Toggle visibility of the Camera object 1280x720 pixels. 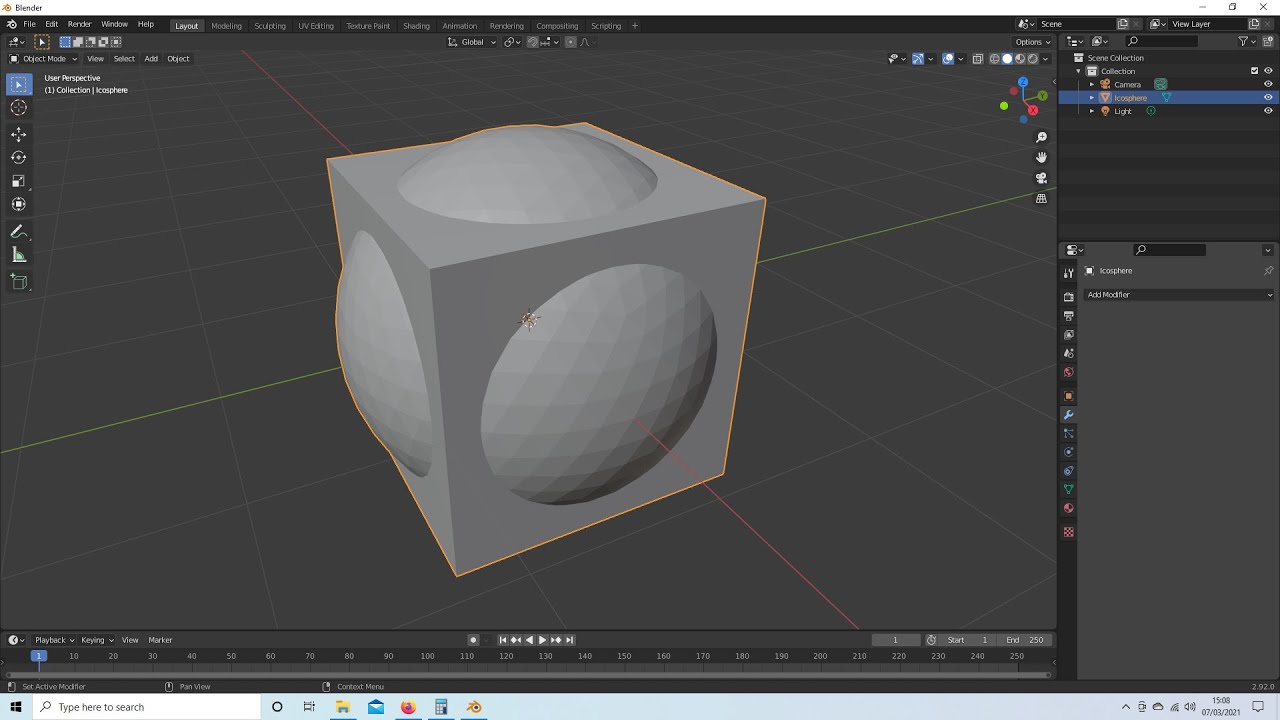tap(1268, 84)
